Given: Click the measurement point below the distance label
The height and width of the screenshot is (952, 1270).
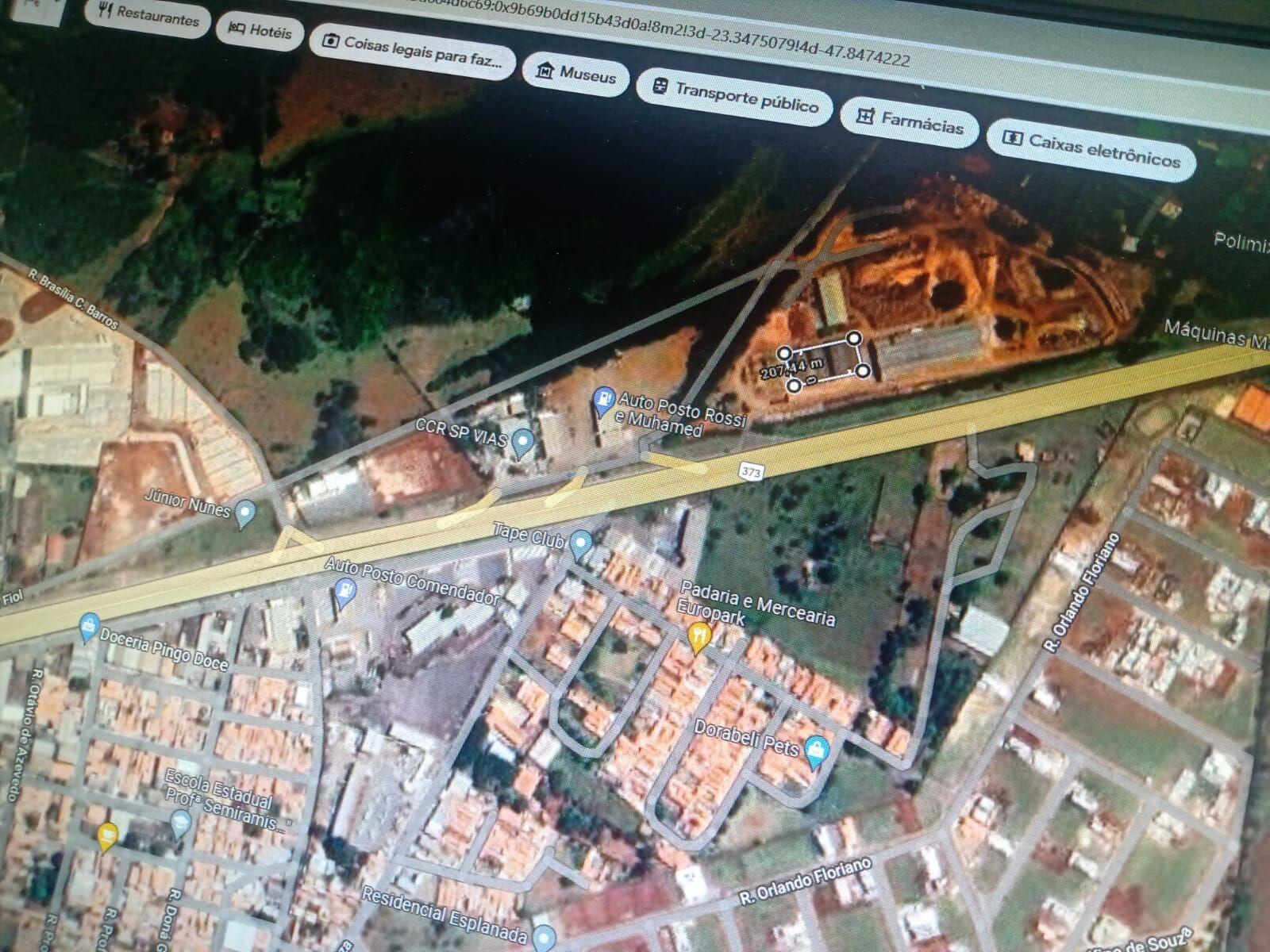Looking at the screenshot, I should click(794, 386).
